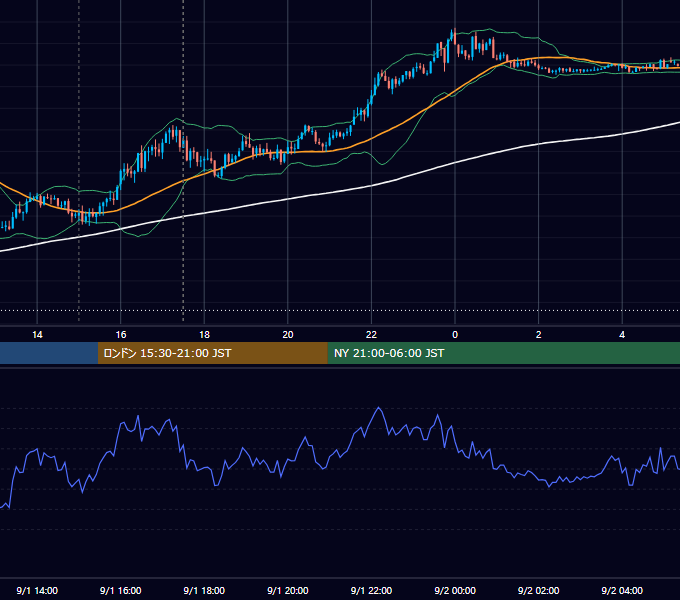Click the 2 hour label on chart axis

tap(539, 335)
